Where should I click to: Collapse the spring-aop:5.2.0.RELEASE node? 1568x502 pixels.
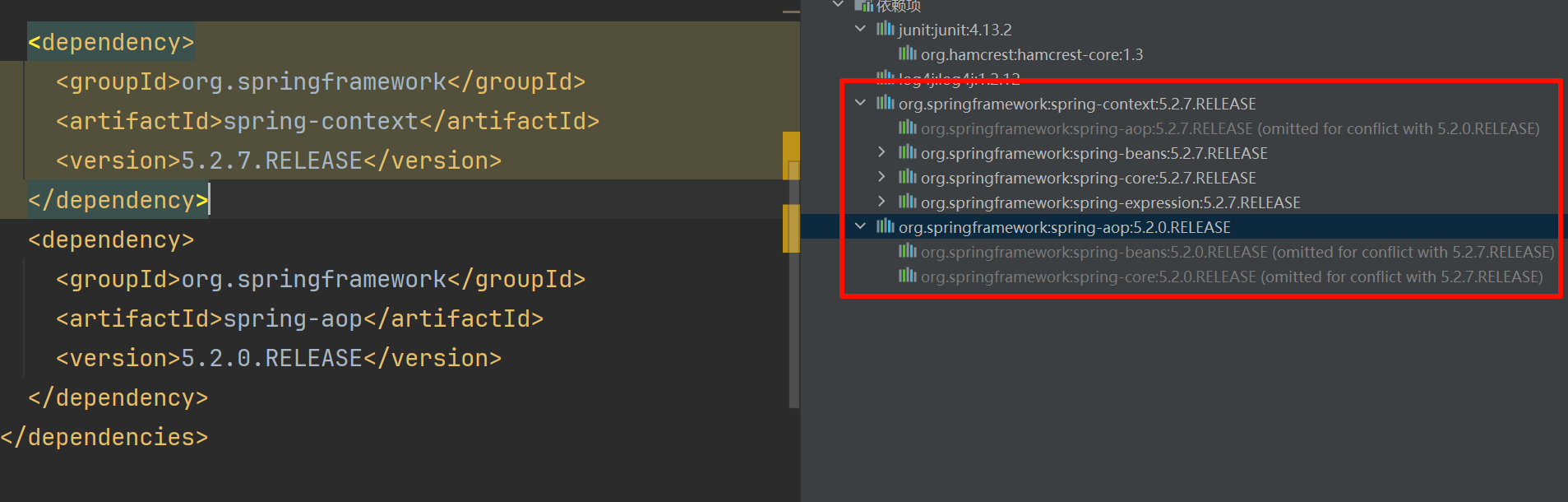[x=860, y=227]
